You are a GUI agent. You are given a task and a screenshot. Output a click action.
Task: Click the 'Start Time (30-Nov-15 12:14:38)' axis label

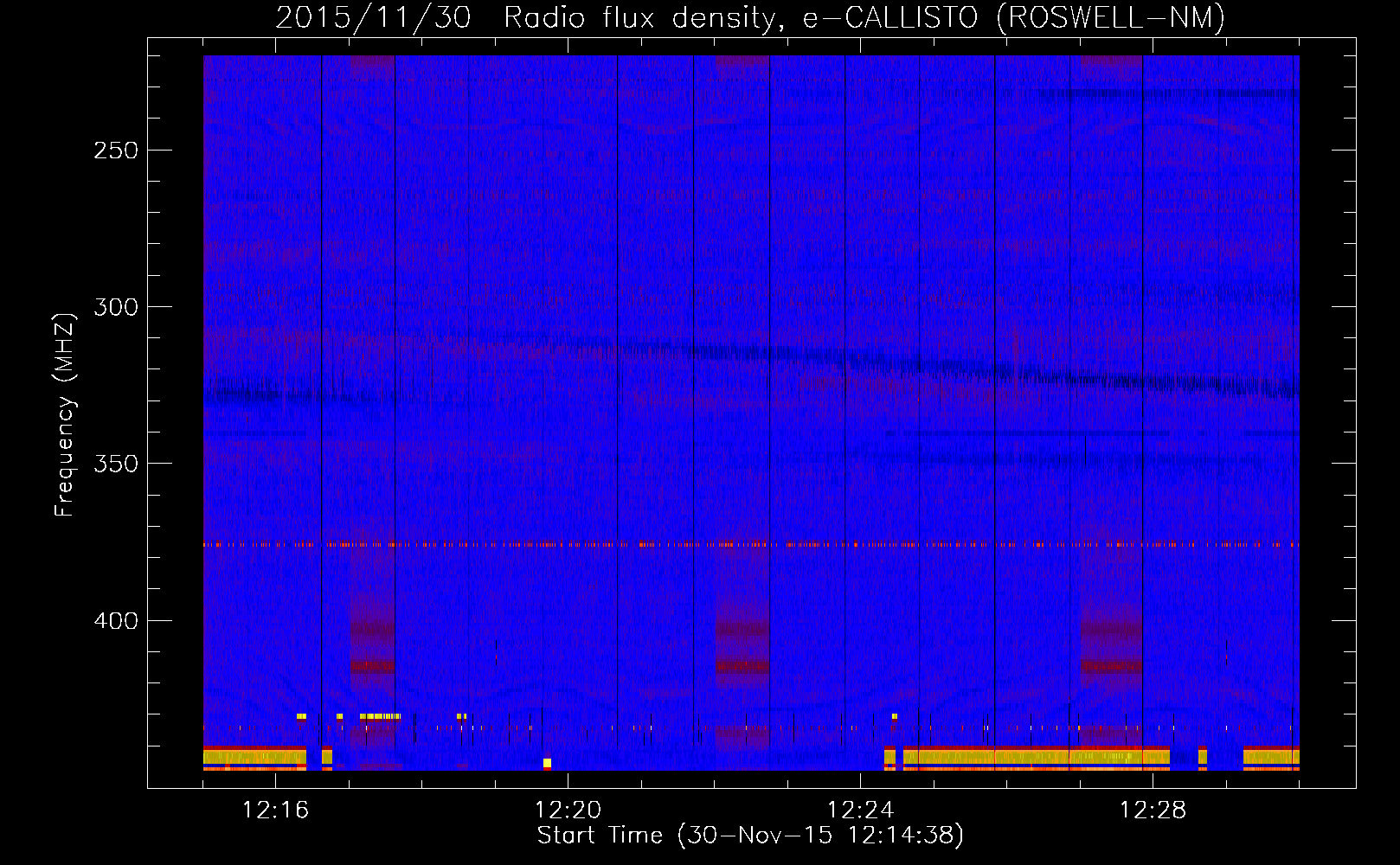pyautogui.click(x=750, y=836)
